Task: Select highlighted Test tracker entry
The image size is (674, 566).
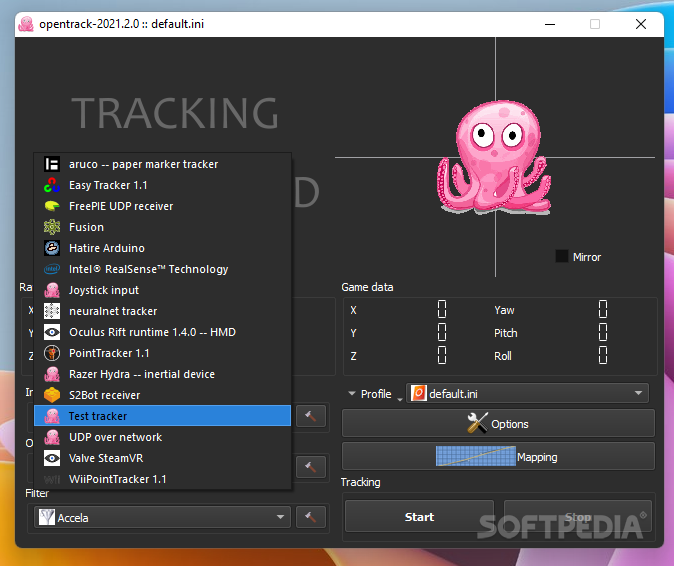Action: point(162,416)
